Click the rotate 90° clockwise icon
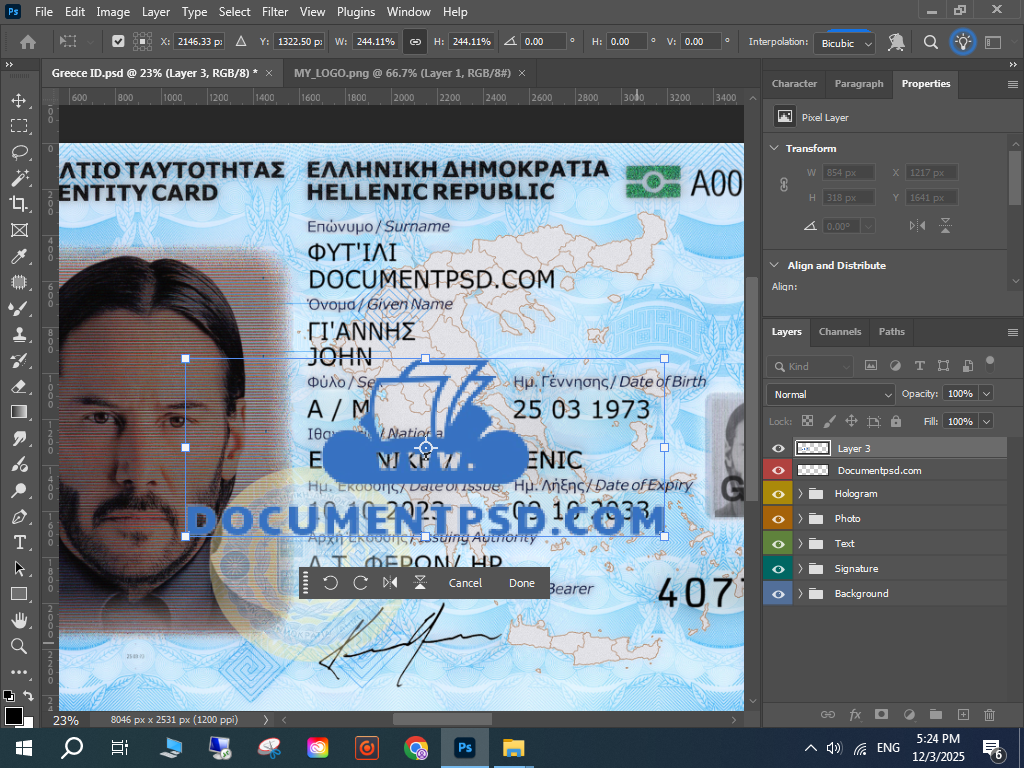Image resolution: width=1024 pixels, height=768 pixels. [x=361, y=583]
